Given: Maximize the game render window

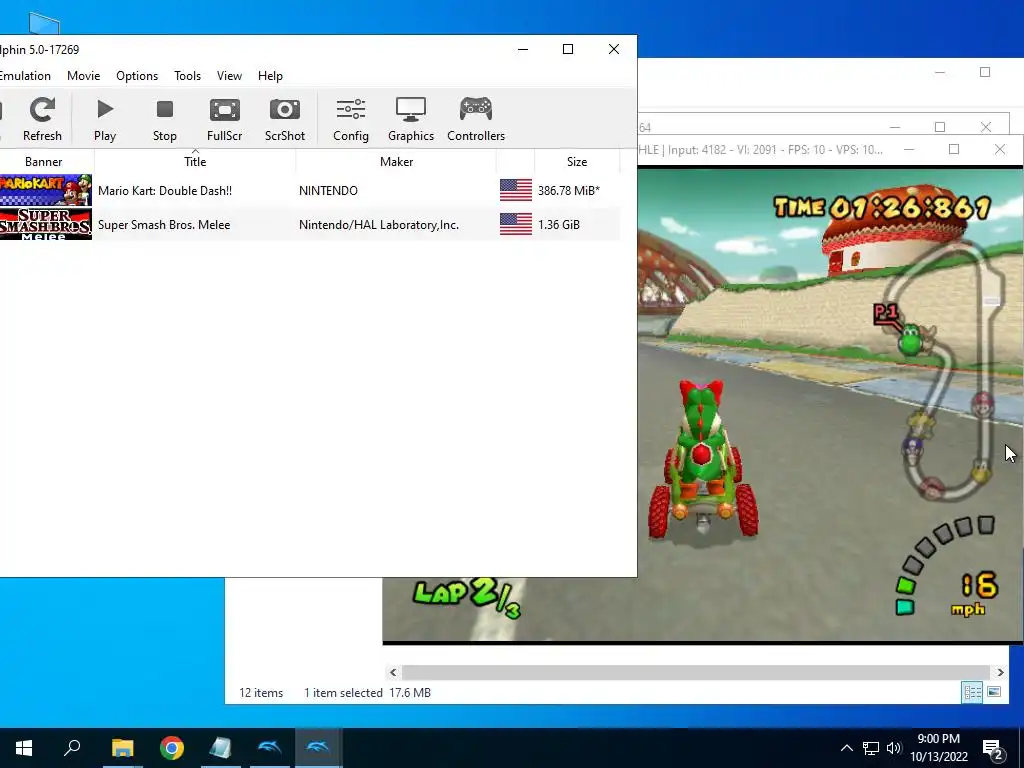Looking at the screenshot, I should point(954,150).
